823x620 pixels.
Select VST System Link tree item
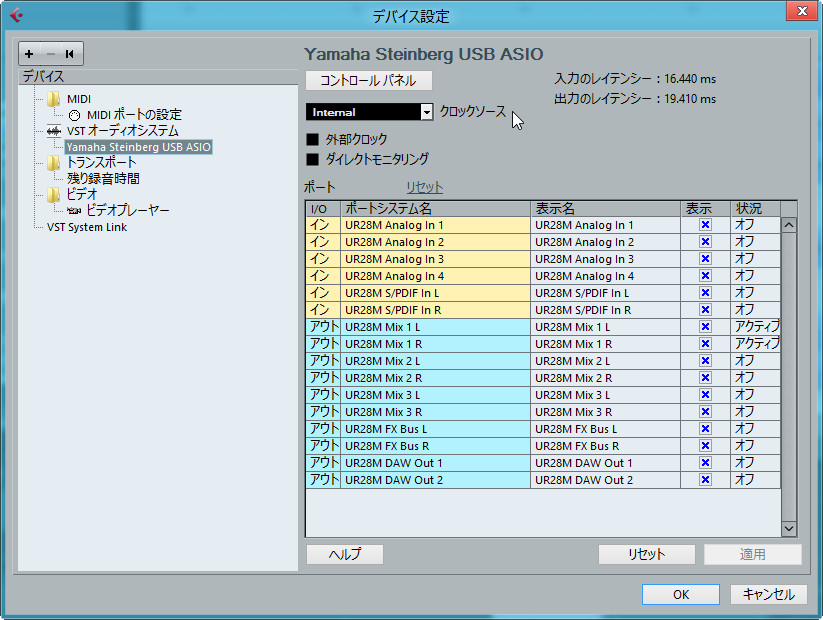[87, 227]
